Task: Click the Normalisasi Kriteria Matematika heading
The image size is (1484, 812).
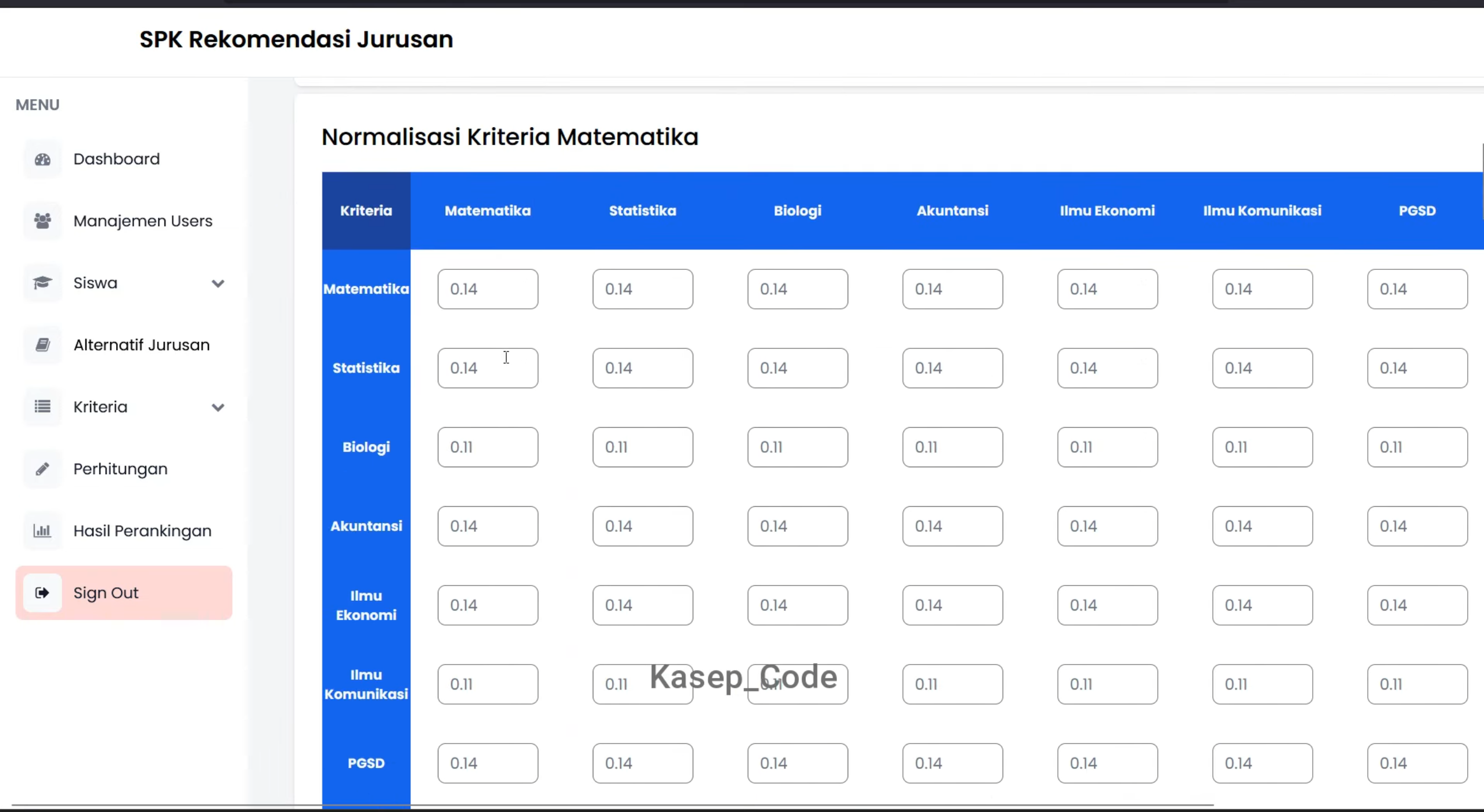Action: click(510, 137)
